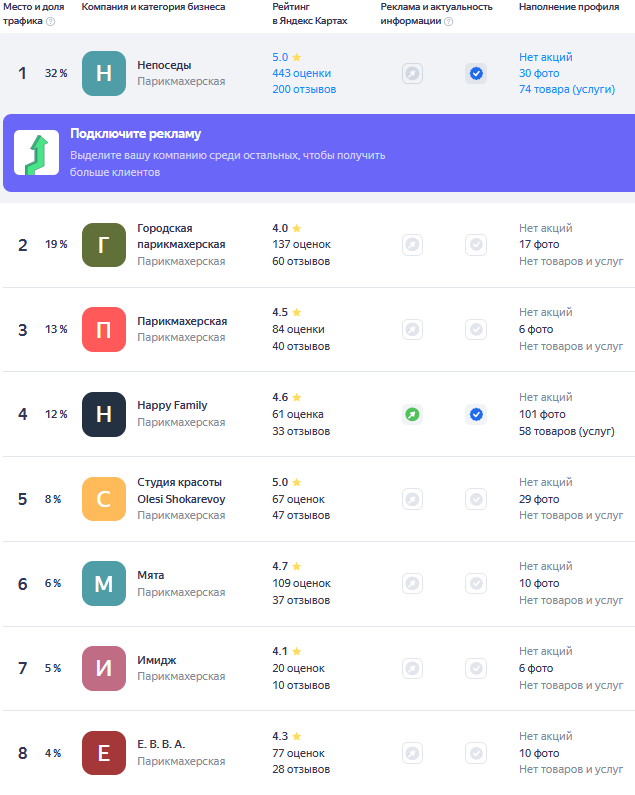Click the Мята teal M avatar
This screenshot has height=795, width=635.
104,584
